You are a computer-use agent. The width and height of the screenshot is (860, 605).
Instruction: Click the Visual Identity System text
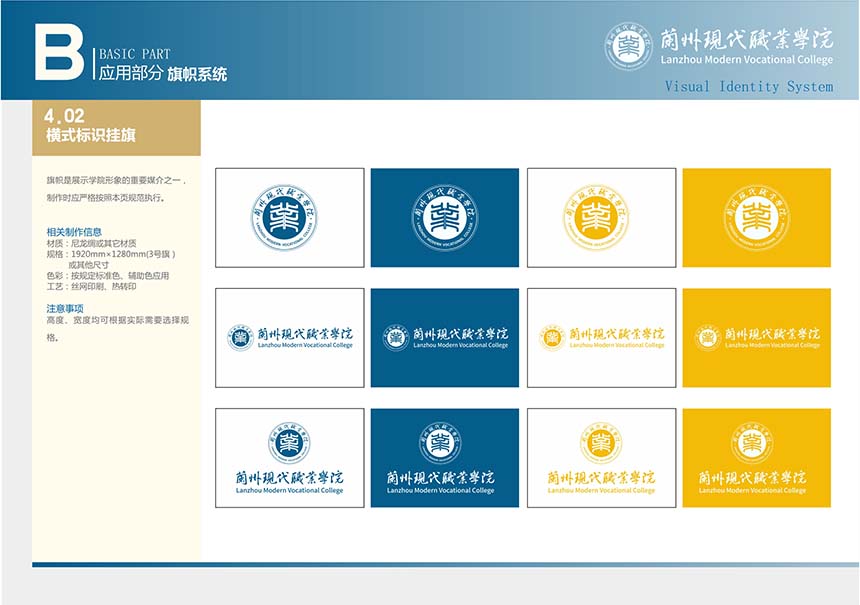pos(748,87)
